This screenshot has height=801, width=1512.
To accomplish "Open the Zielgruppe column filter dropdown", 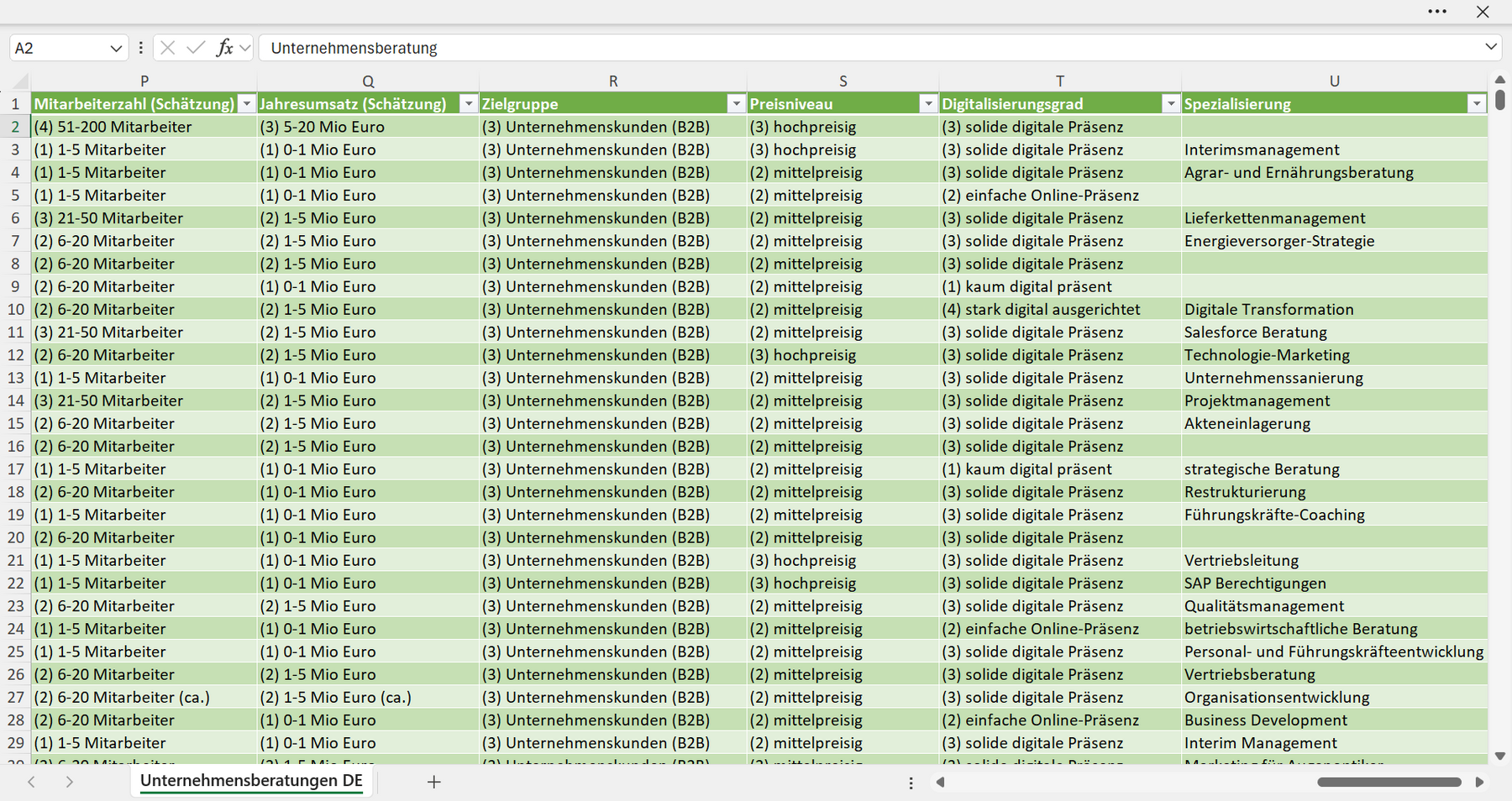I will 736,104.
